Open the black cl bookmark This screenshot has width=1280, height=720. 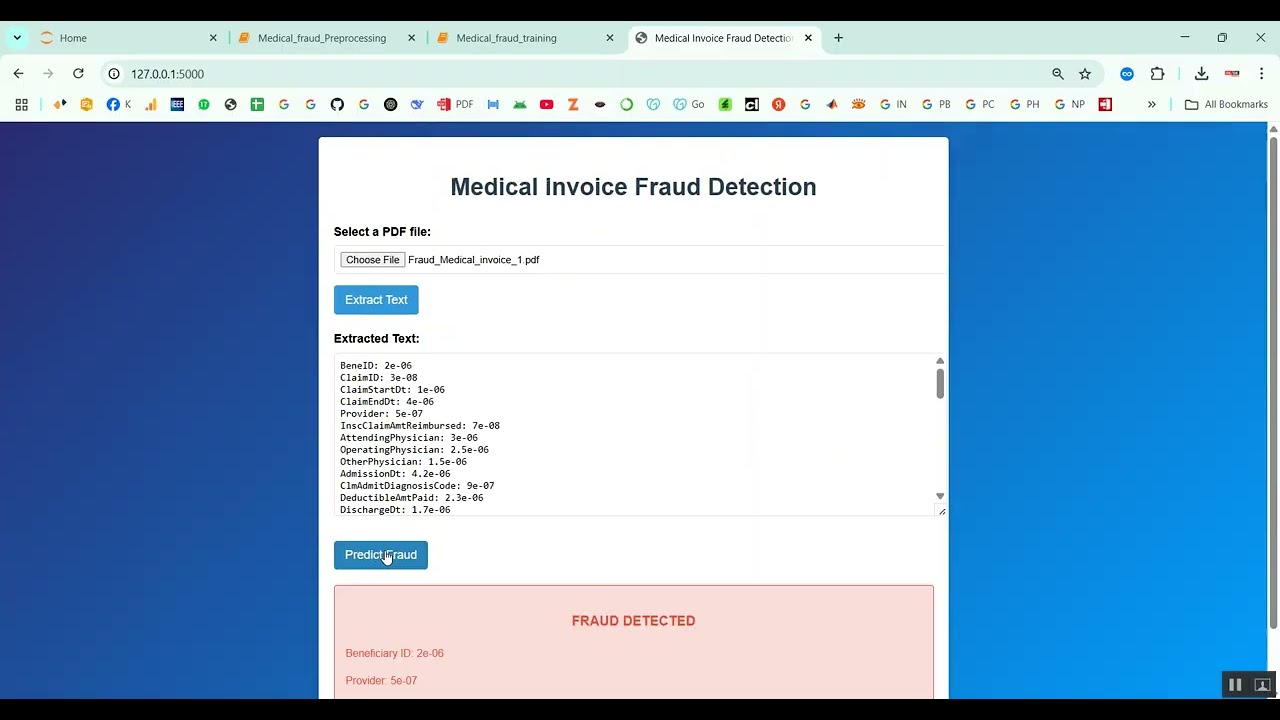coord(752,104)
